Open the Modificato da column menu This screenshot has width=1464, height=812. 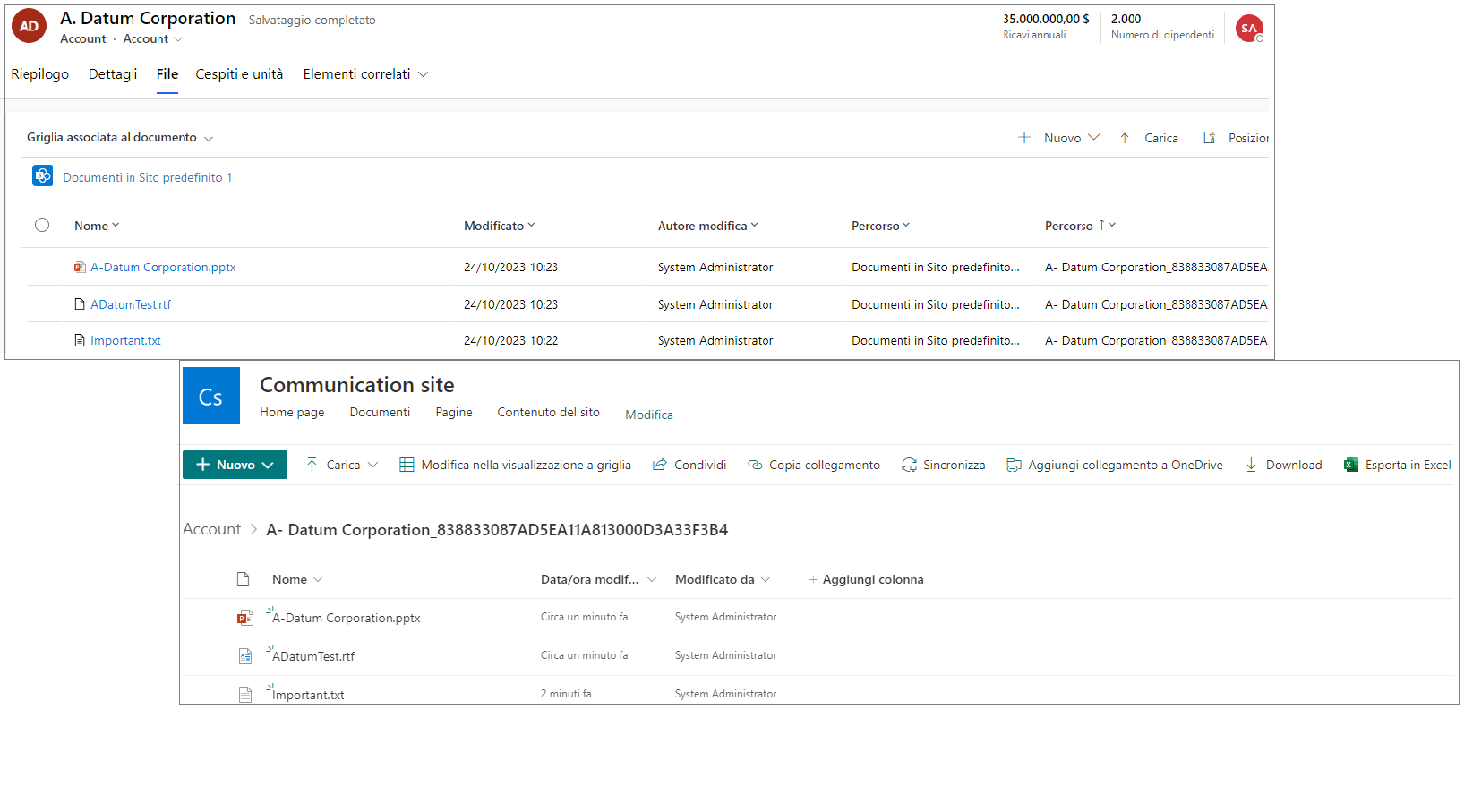[766, 579]
